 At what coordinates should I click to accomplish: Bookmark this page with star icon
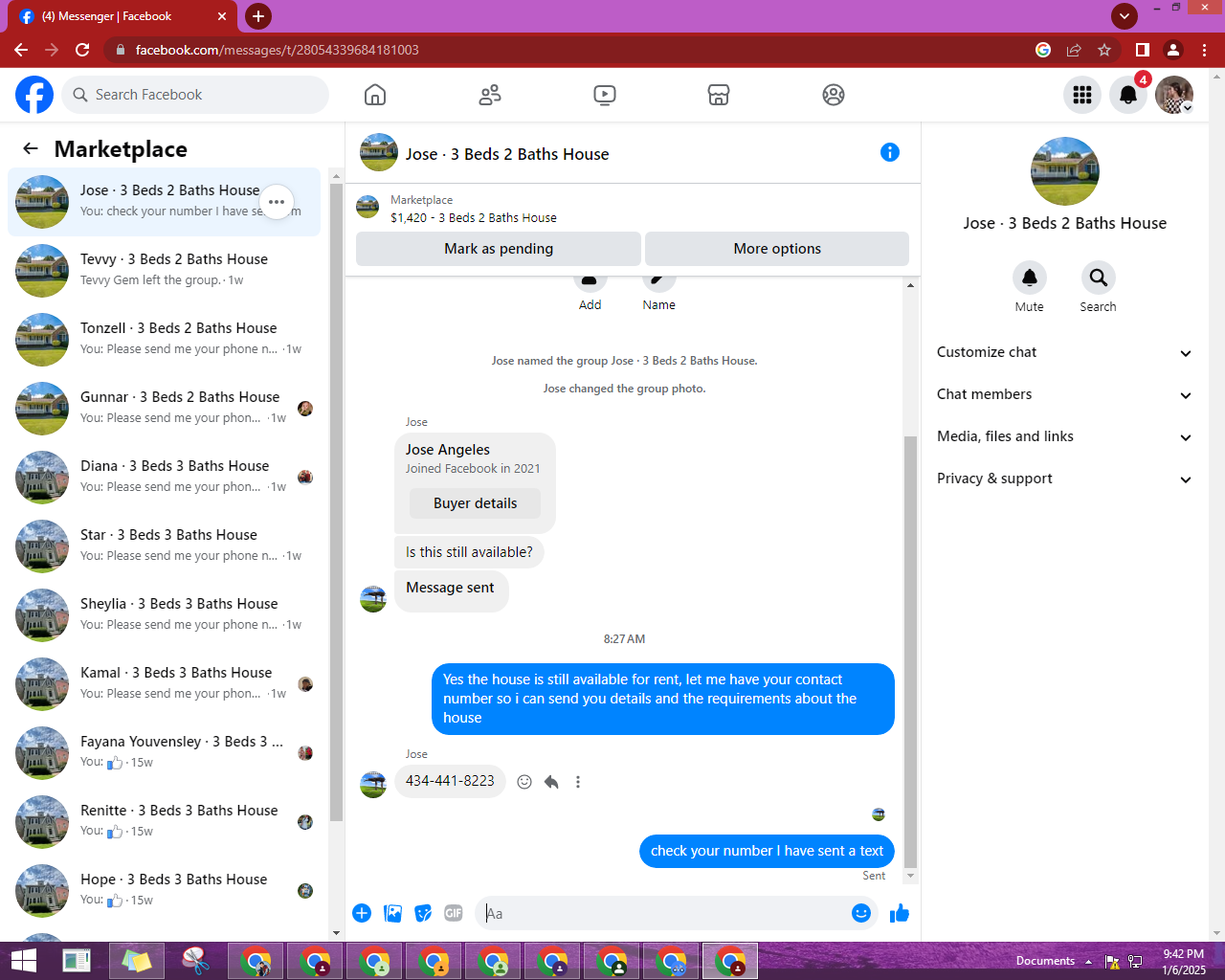[x=1104, y=50]
